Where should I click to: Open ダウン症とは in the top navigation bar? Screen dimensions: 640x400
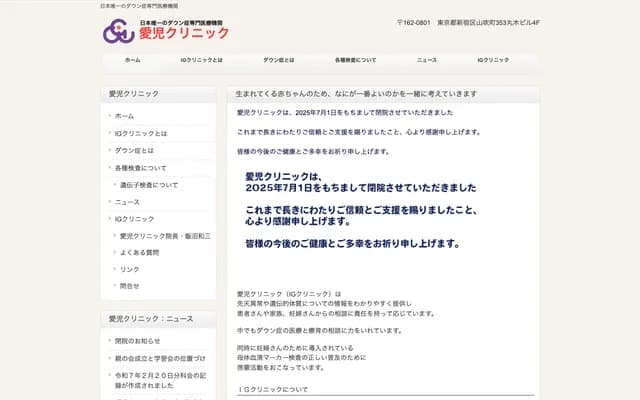279,60
